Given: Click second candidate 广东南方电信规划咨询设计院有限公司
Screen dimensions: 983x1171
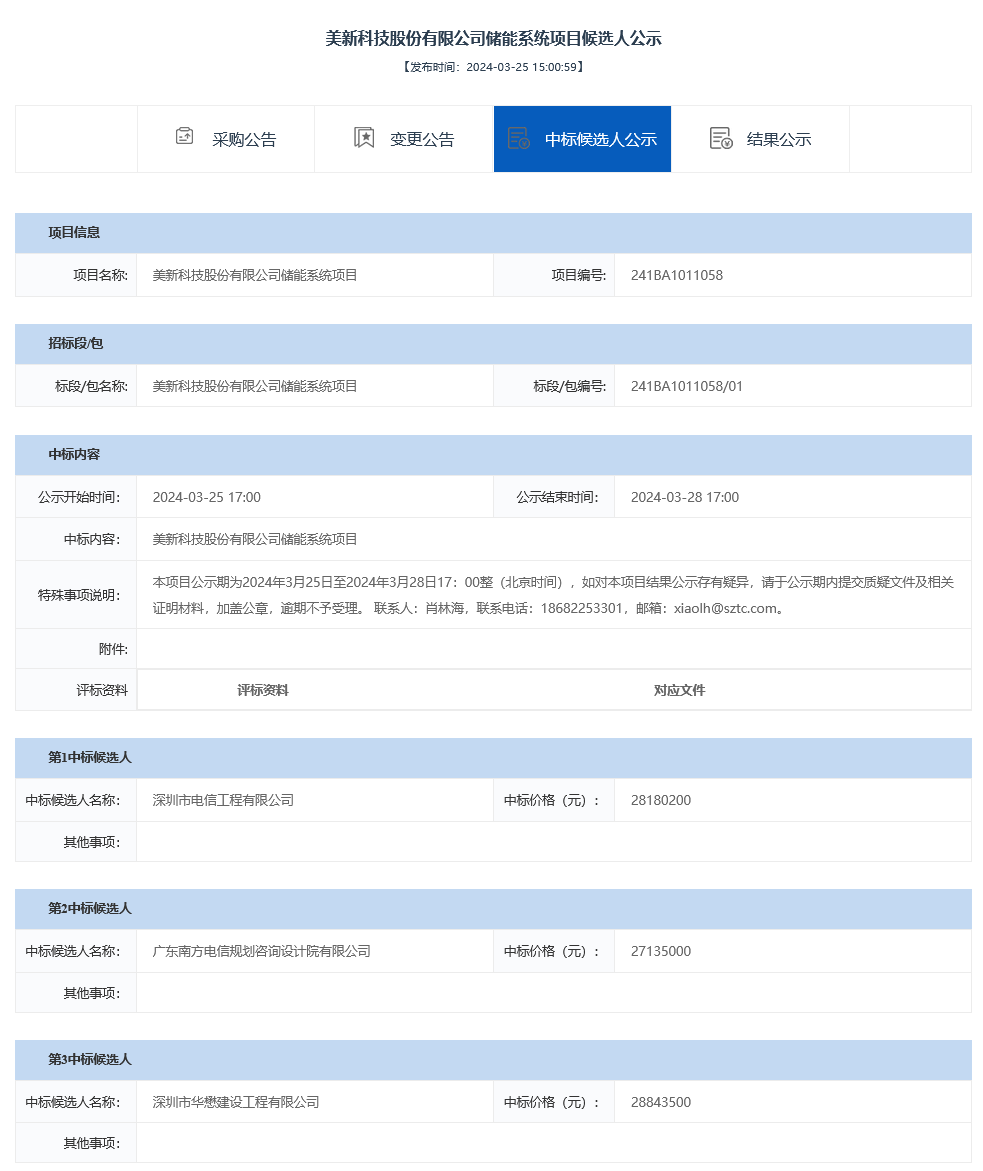Looking at the screenshot, I should click(261, 951).
